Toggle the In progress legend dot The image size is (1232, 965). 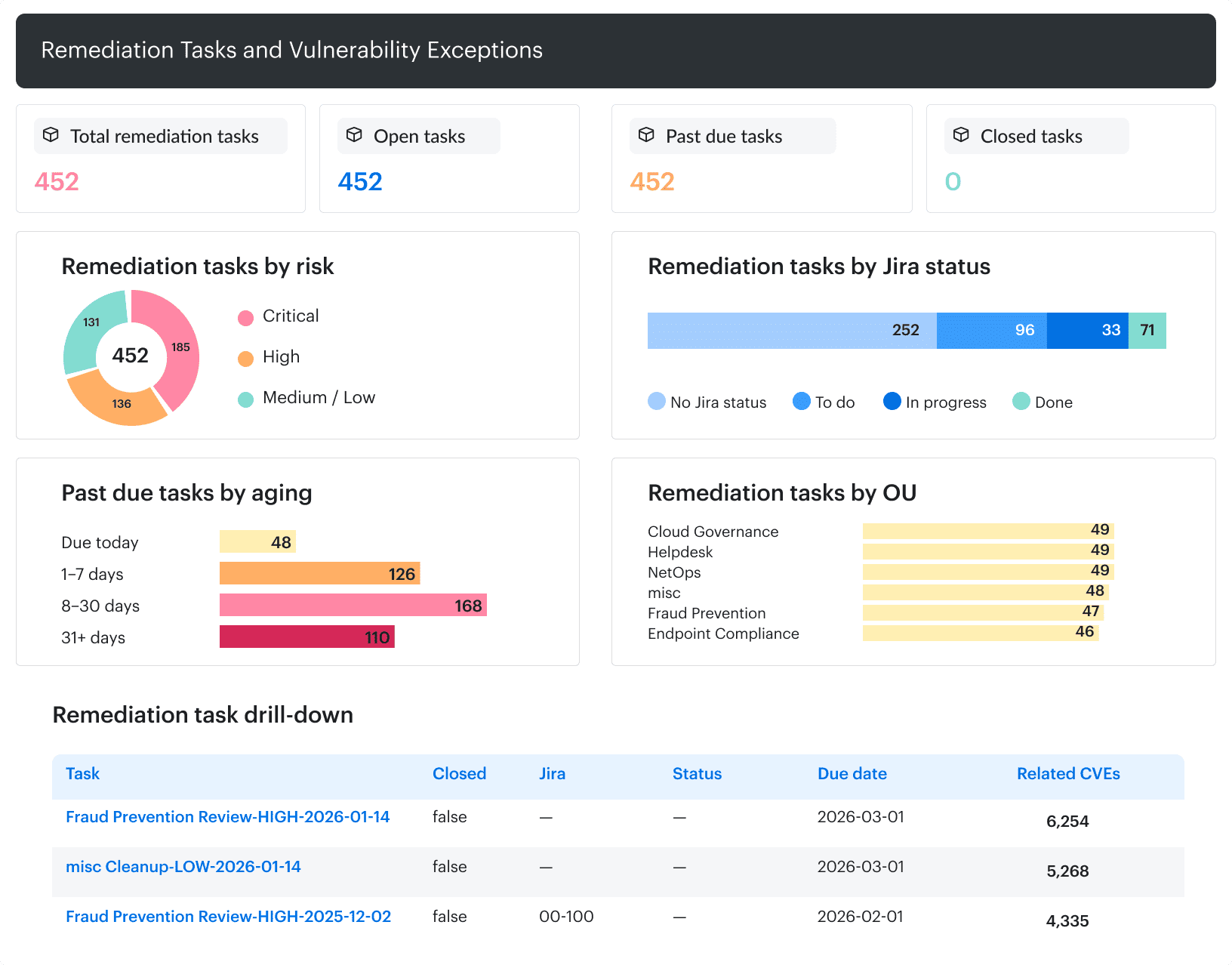coord(892,401)
